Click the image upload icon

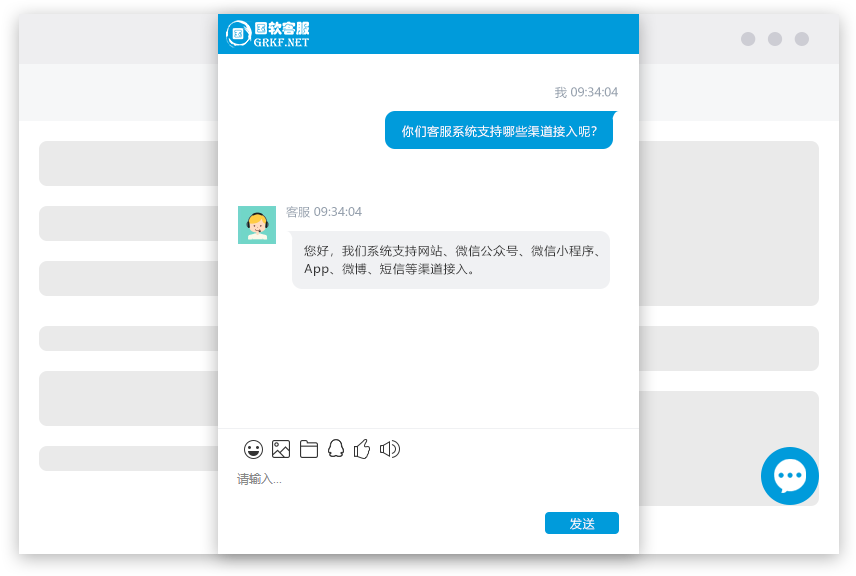point(281,449)
